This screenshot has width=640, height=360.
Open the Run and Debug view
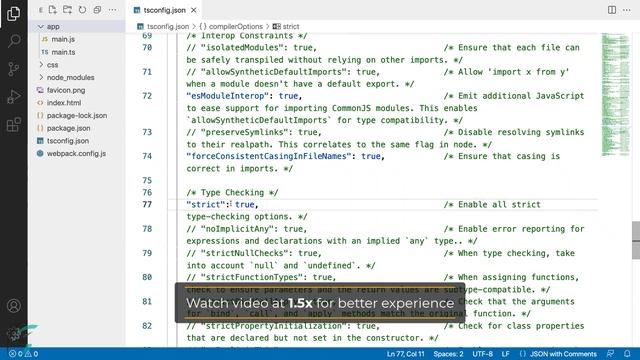(13, 97)
